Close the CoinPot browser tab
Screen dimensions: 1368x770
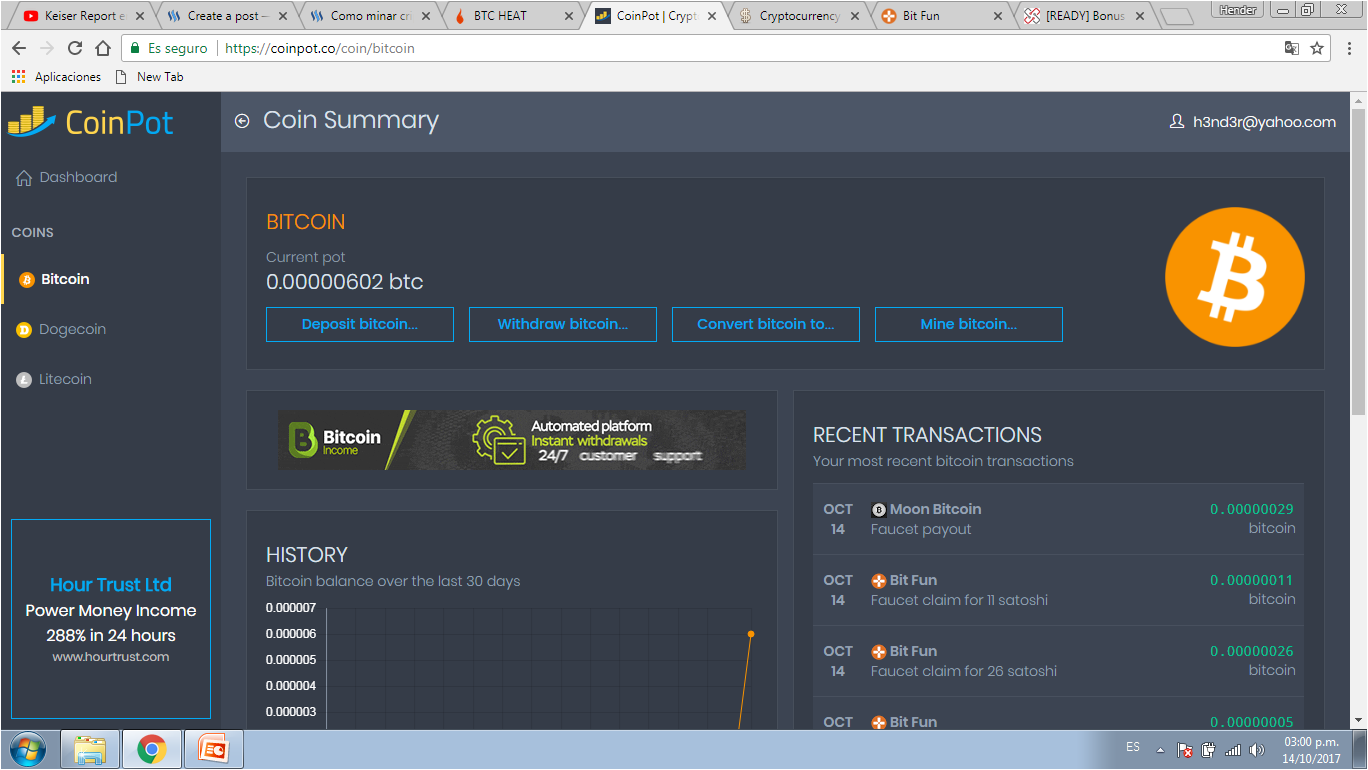(x=711, y=16)
